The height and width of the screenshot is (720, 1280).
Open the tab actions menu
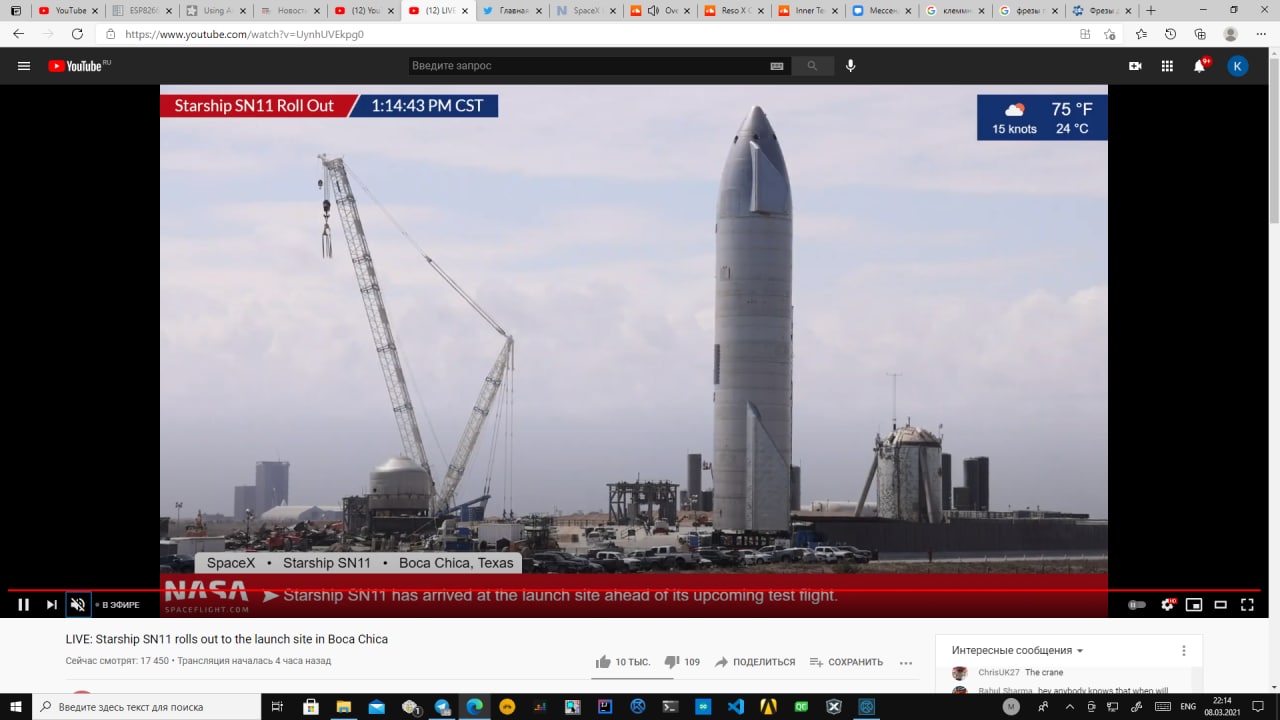[x=15, y=11]
